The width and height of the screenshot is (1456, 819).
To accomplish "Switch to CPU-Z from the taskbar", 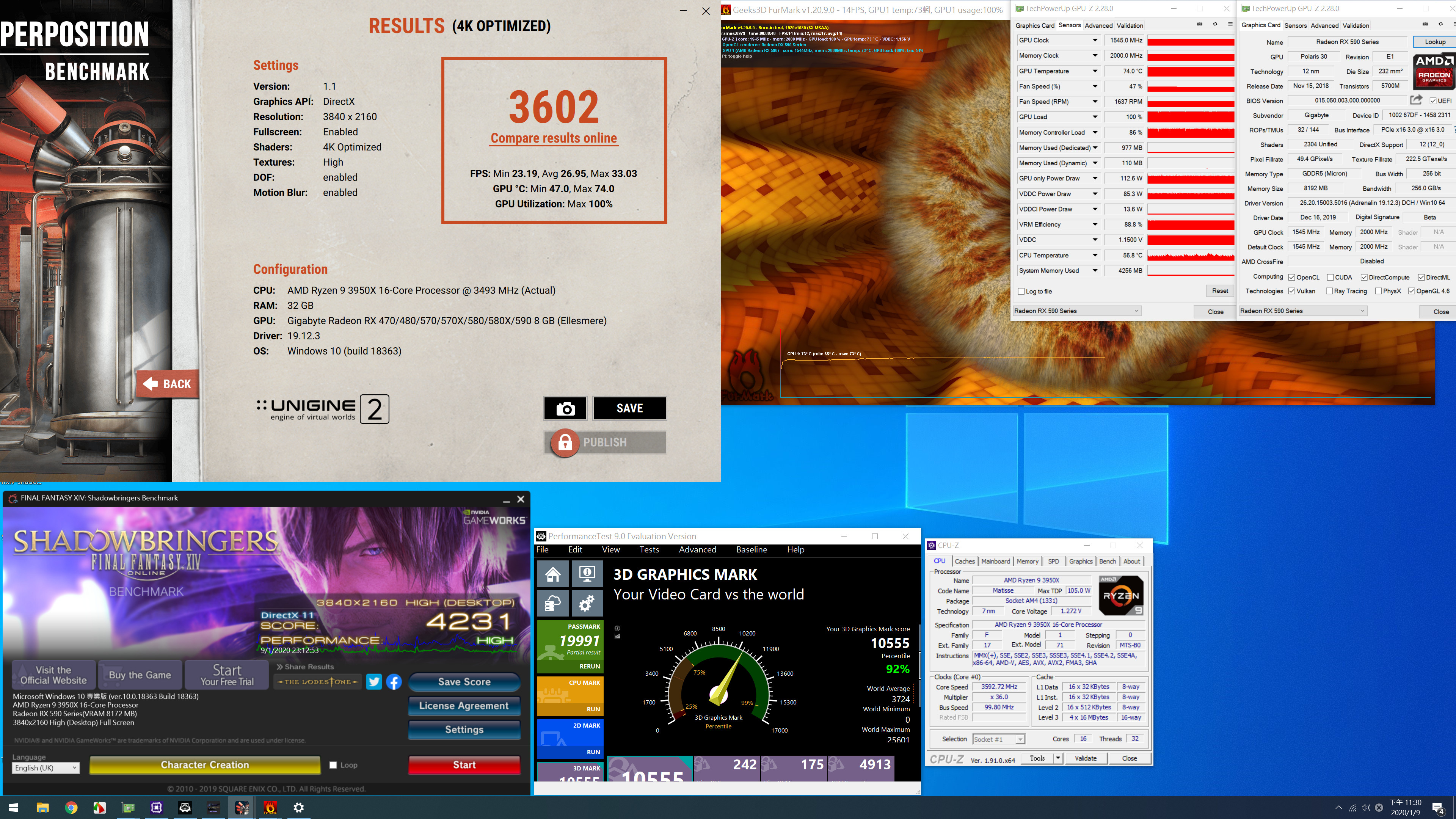I will (x=157, y=807).
